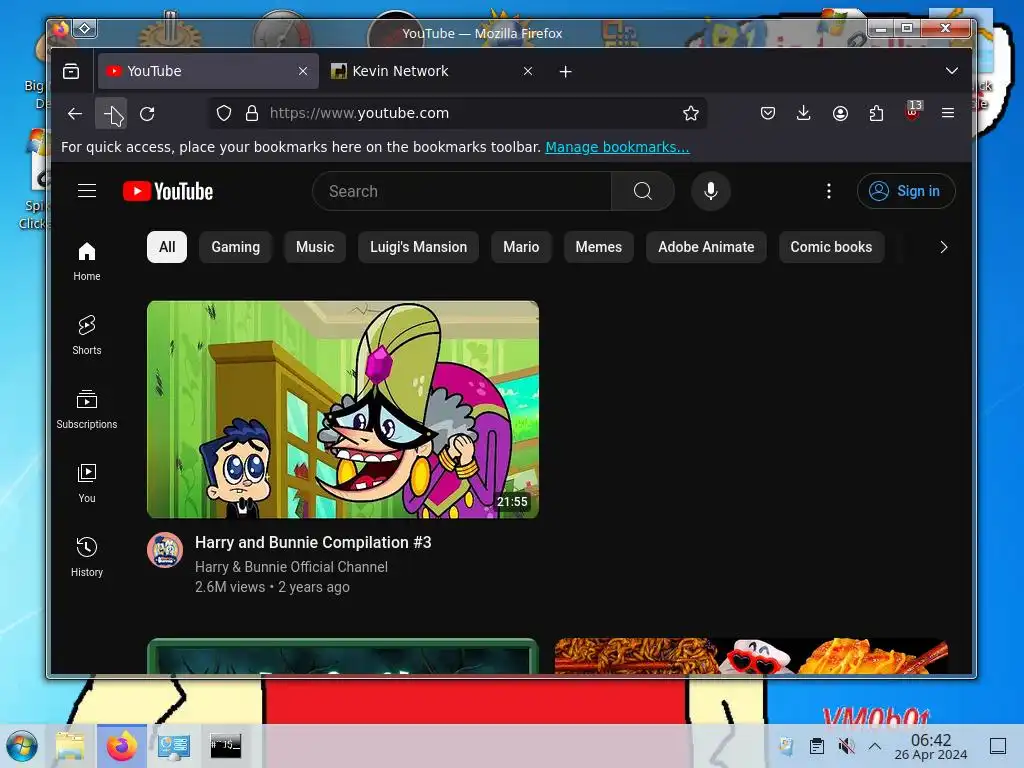This screenshot has width=1024, height=768.
Task: Open the Start menu button
Action: click(x=22, y=746)
